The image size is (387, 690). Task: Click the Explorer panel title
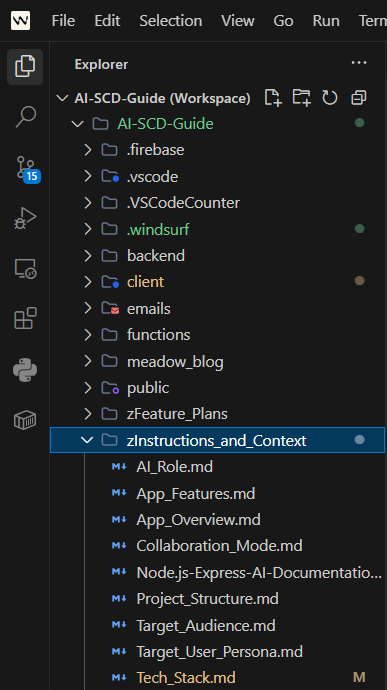pyautogui.click(x=101, y=64)
